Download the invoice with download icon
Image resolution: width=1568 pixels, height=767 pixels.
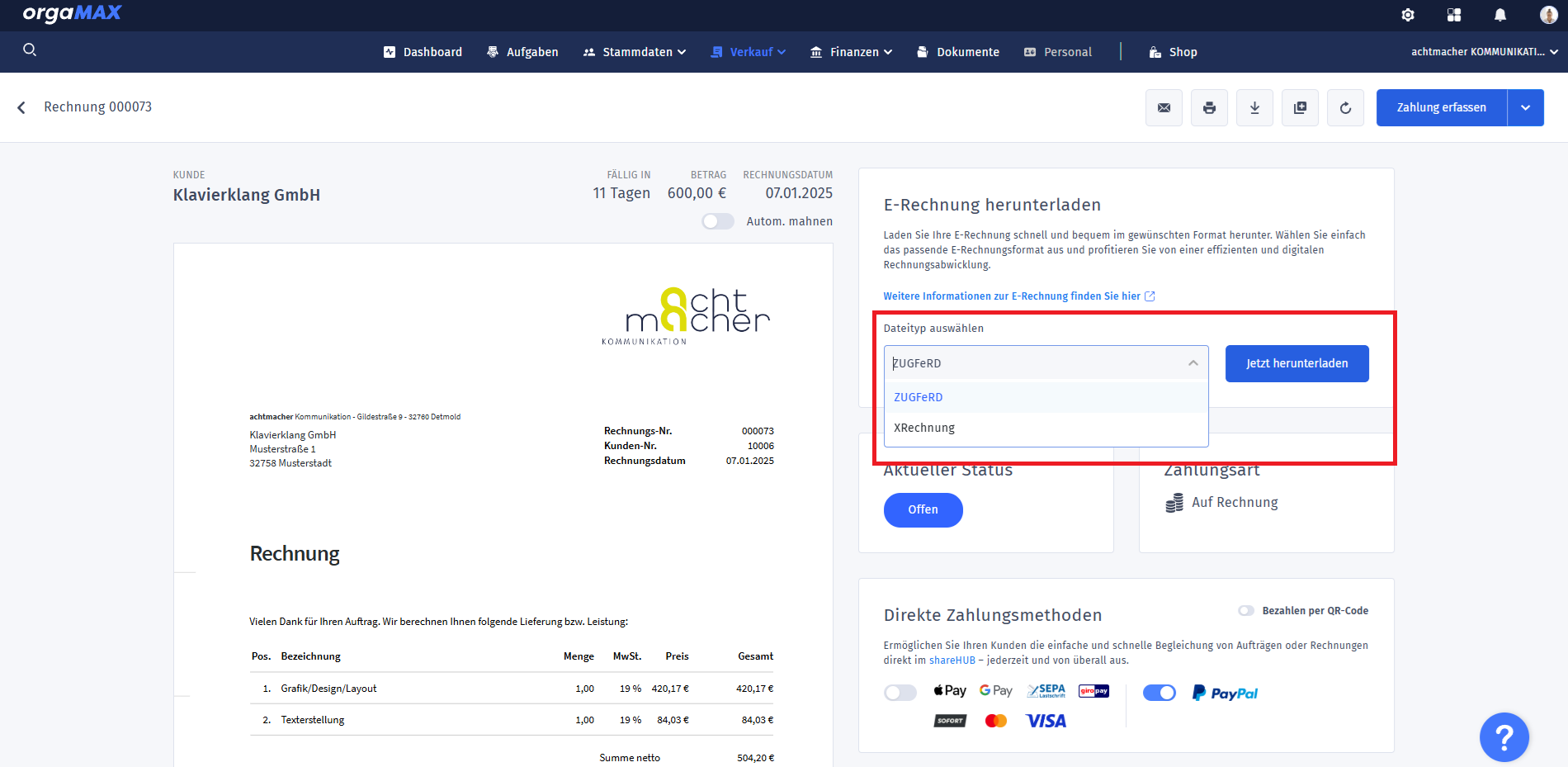(1254, 108)
